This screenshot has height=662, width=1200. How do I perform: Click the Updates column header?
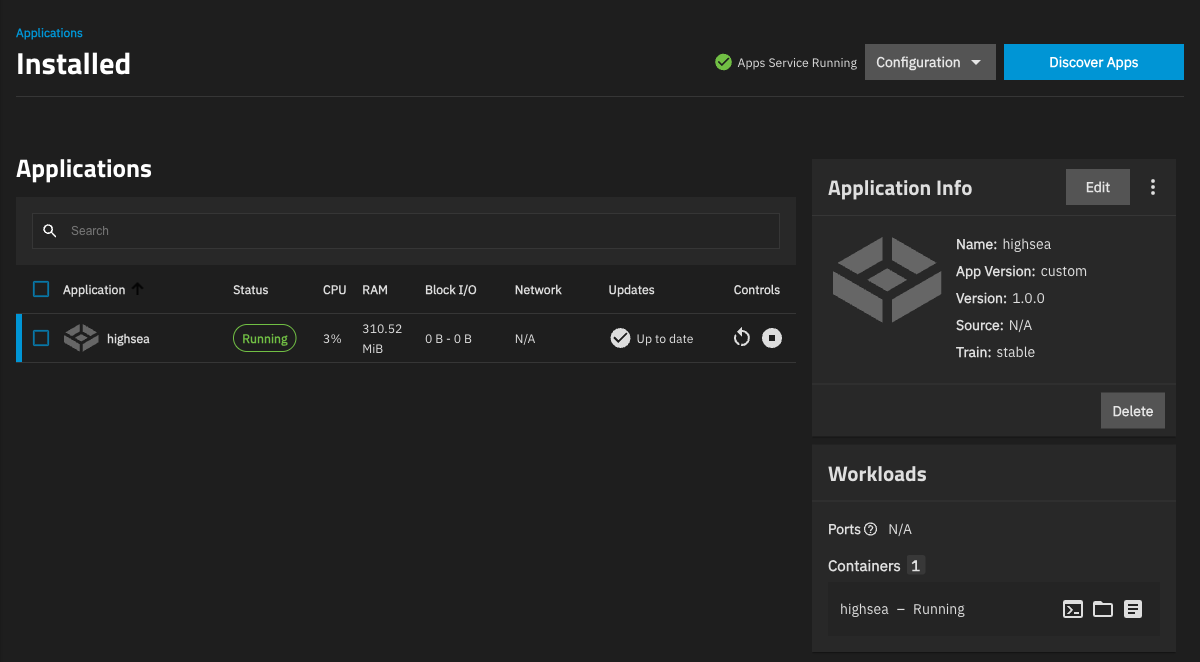point(631,290)
